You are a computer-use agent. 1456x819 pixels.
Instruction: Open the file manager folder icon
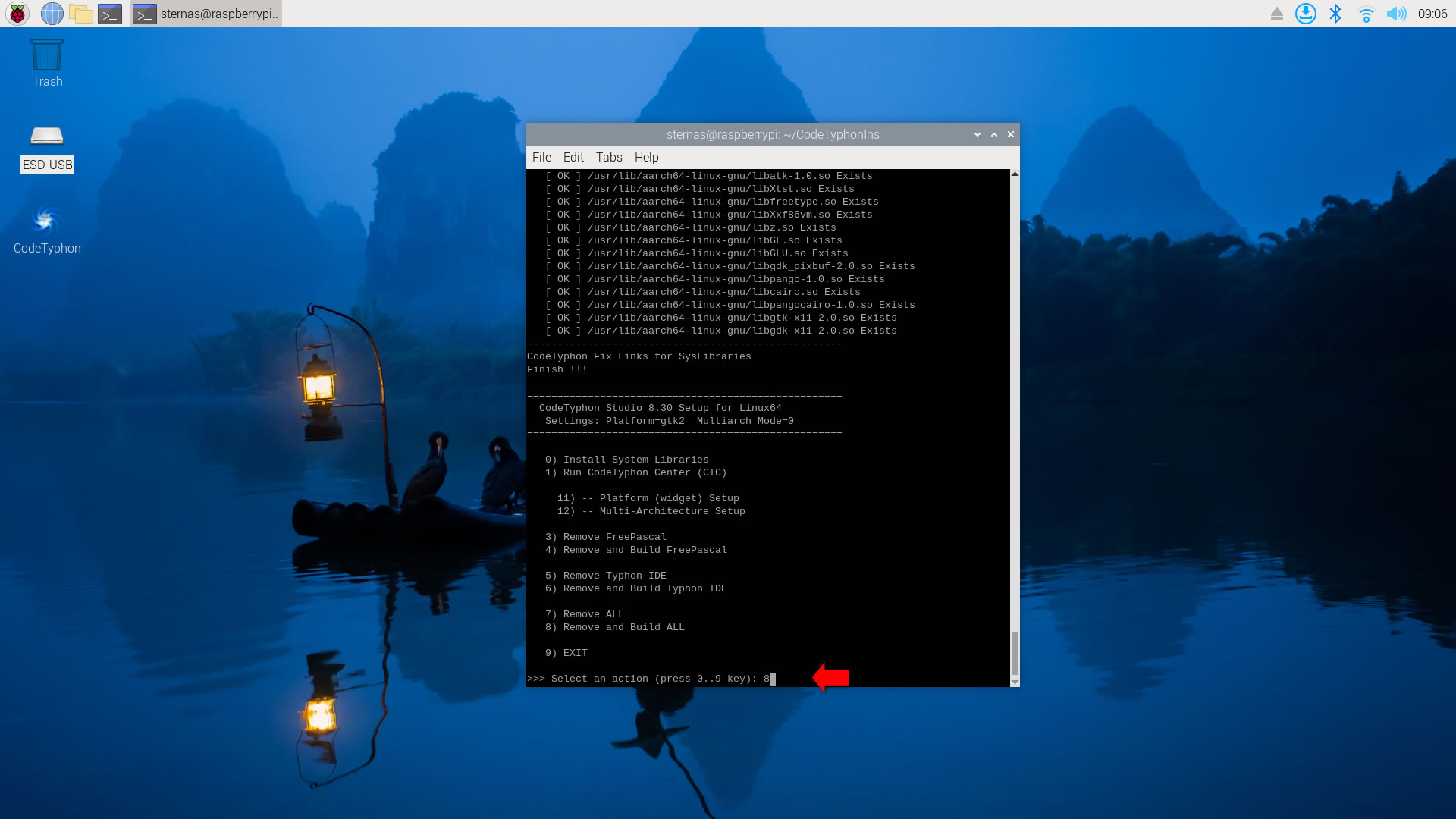(x=80, y=14)
